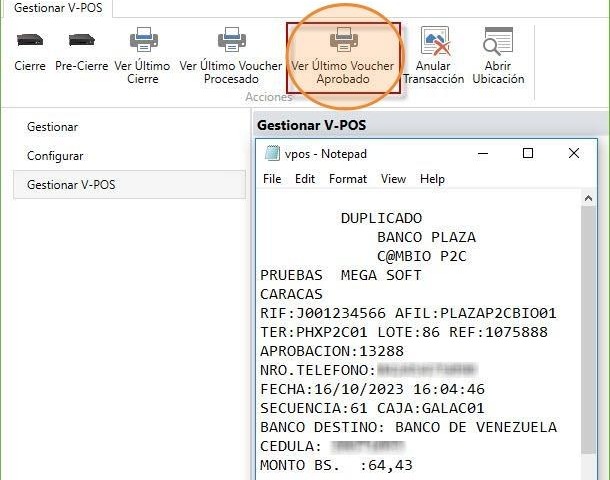Click the TER:PHXP2C01 text
The width and height of the screenshot is (610, 480).
coord(314,333)
